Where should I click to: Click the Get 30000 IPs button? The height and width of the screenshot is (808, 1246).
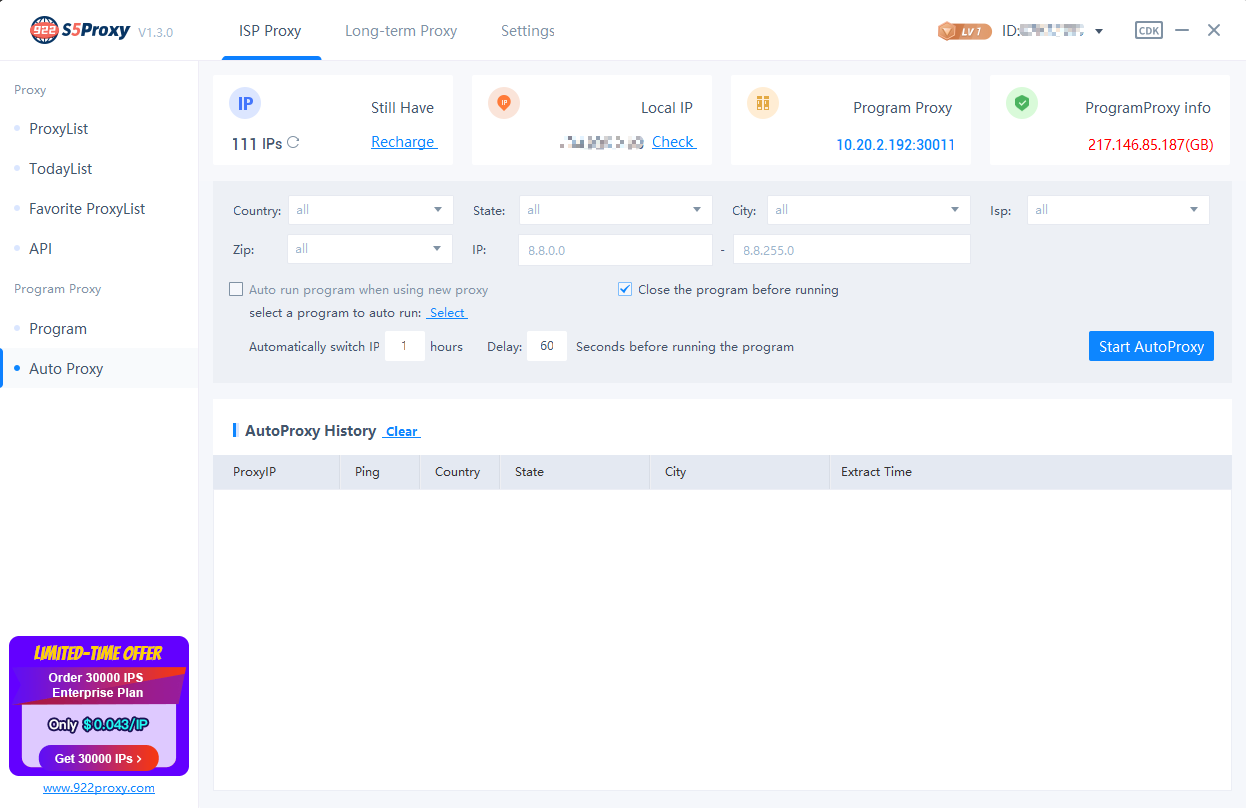(x=99, y=759)
